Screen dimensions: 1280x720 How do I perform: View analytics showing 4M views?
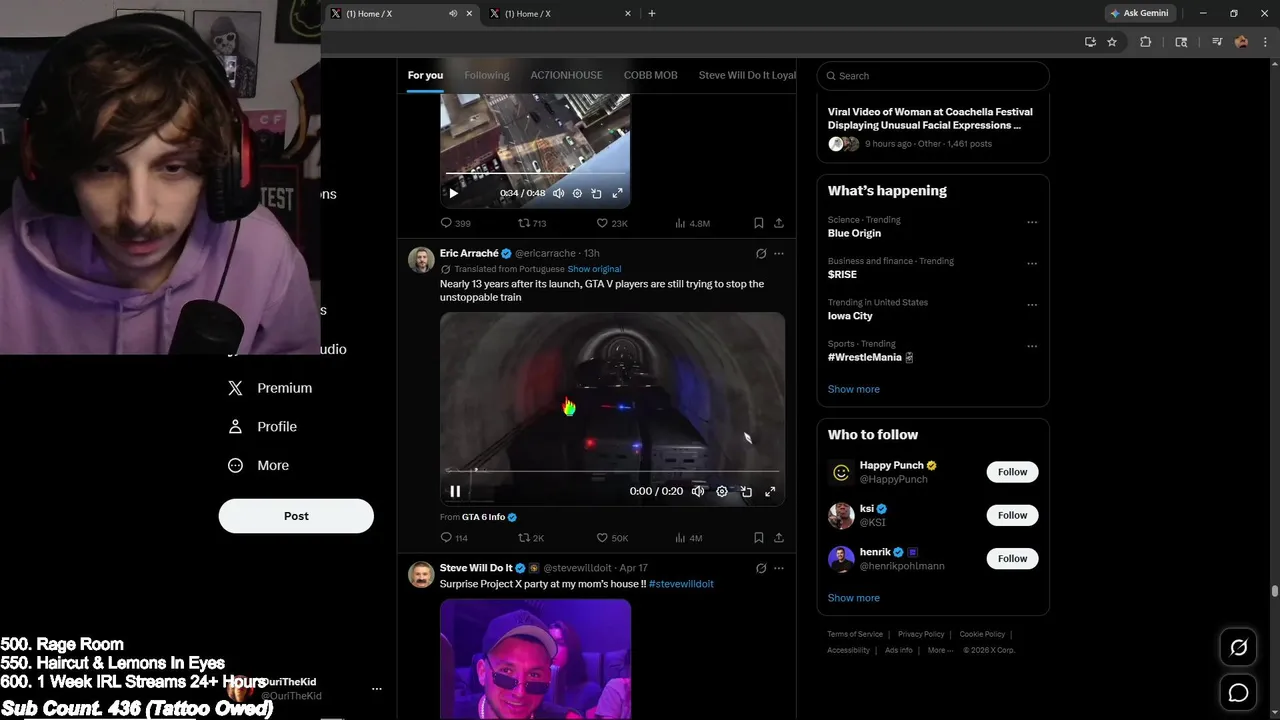tap(689, 538)
